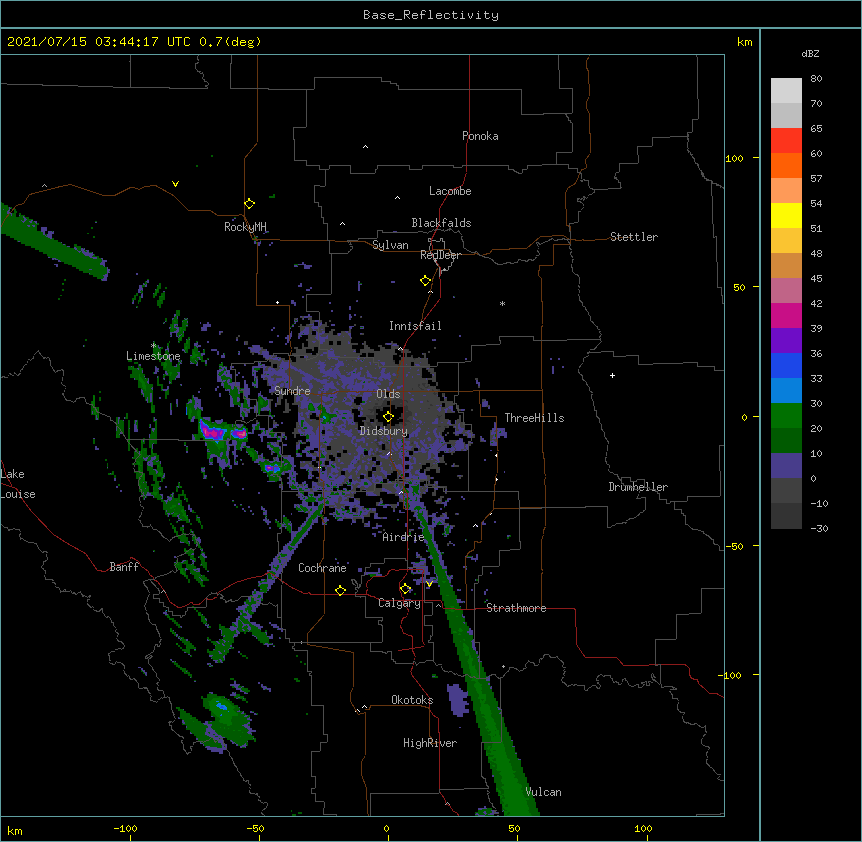Click the magenta high-reflectivity storm cell west of Sundre
The width and height of the screenshot is (862, 842).
click(x=212, y=431)
